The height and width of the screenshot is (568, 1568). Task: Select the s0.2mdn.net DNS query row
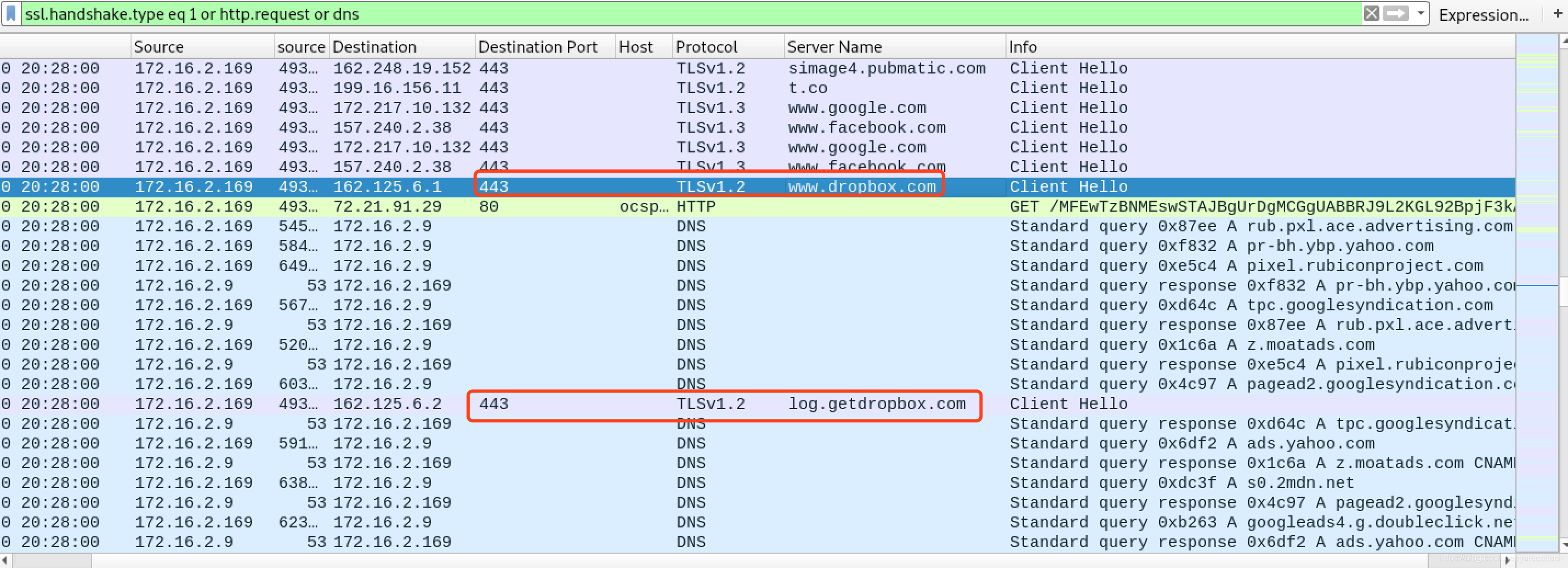(757, 483)
